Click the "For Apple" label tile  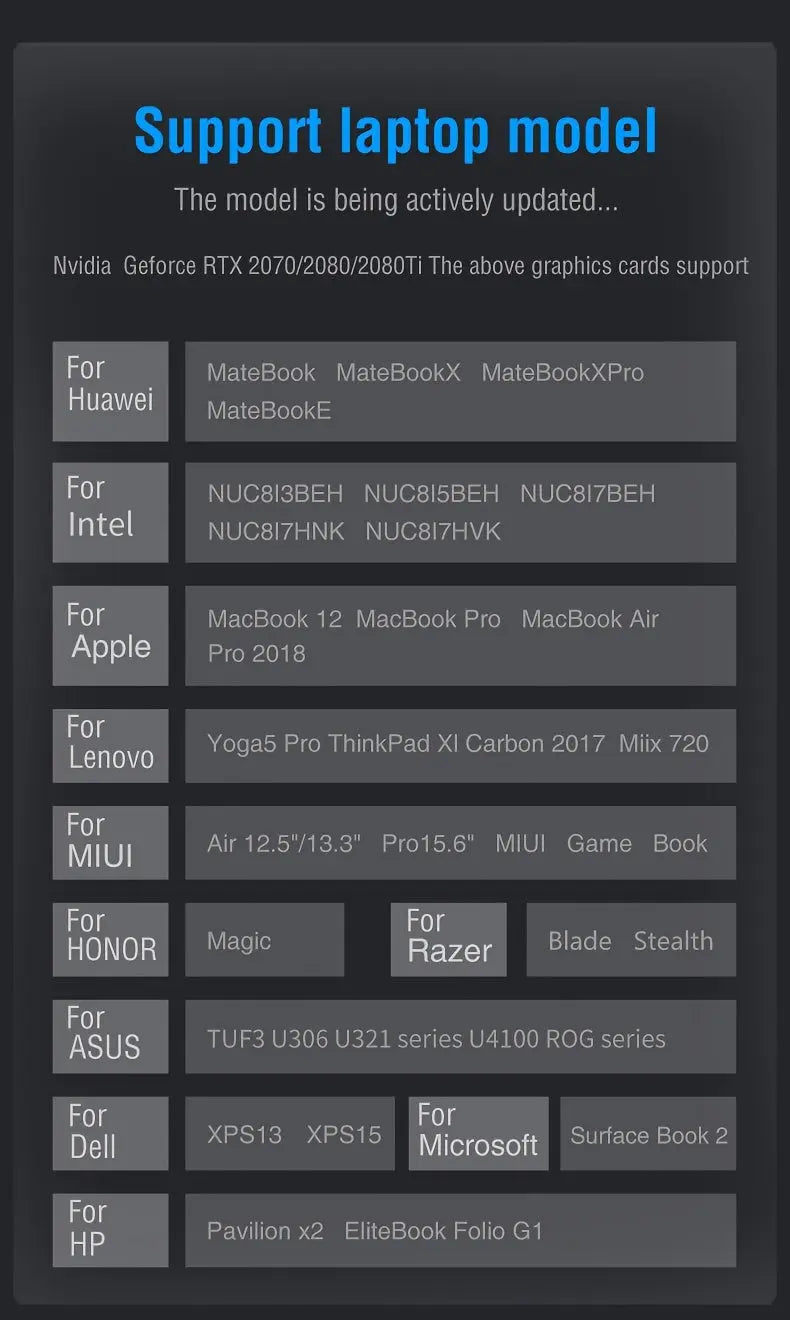[x=110, y=635]
